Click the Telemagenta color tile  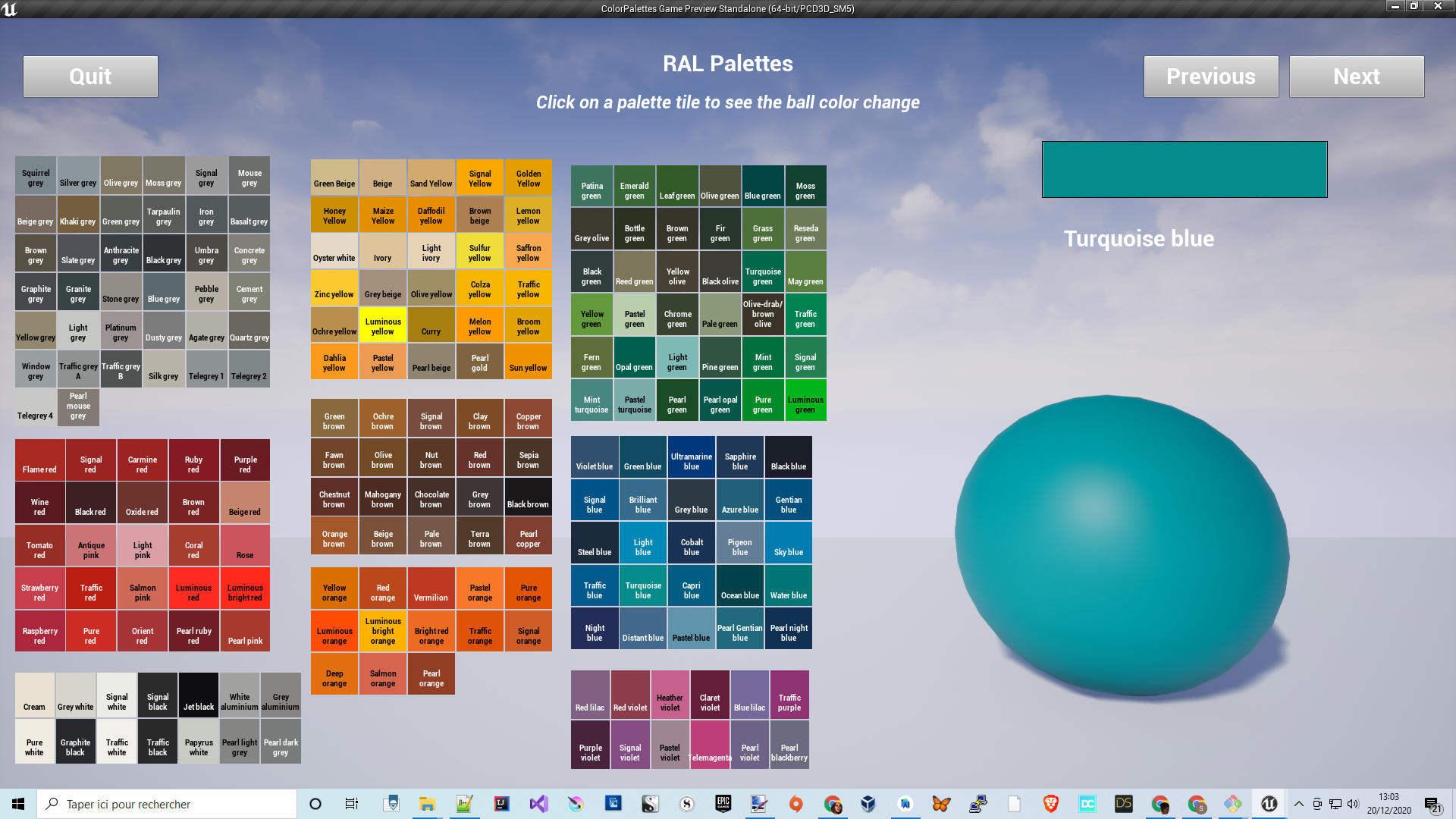710,745
